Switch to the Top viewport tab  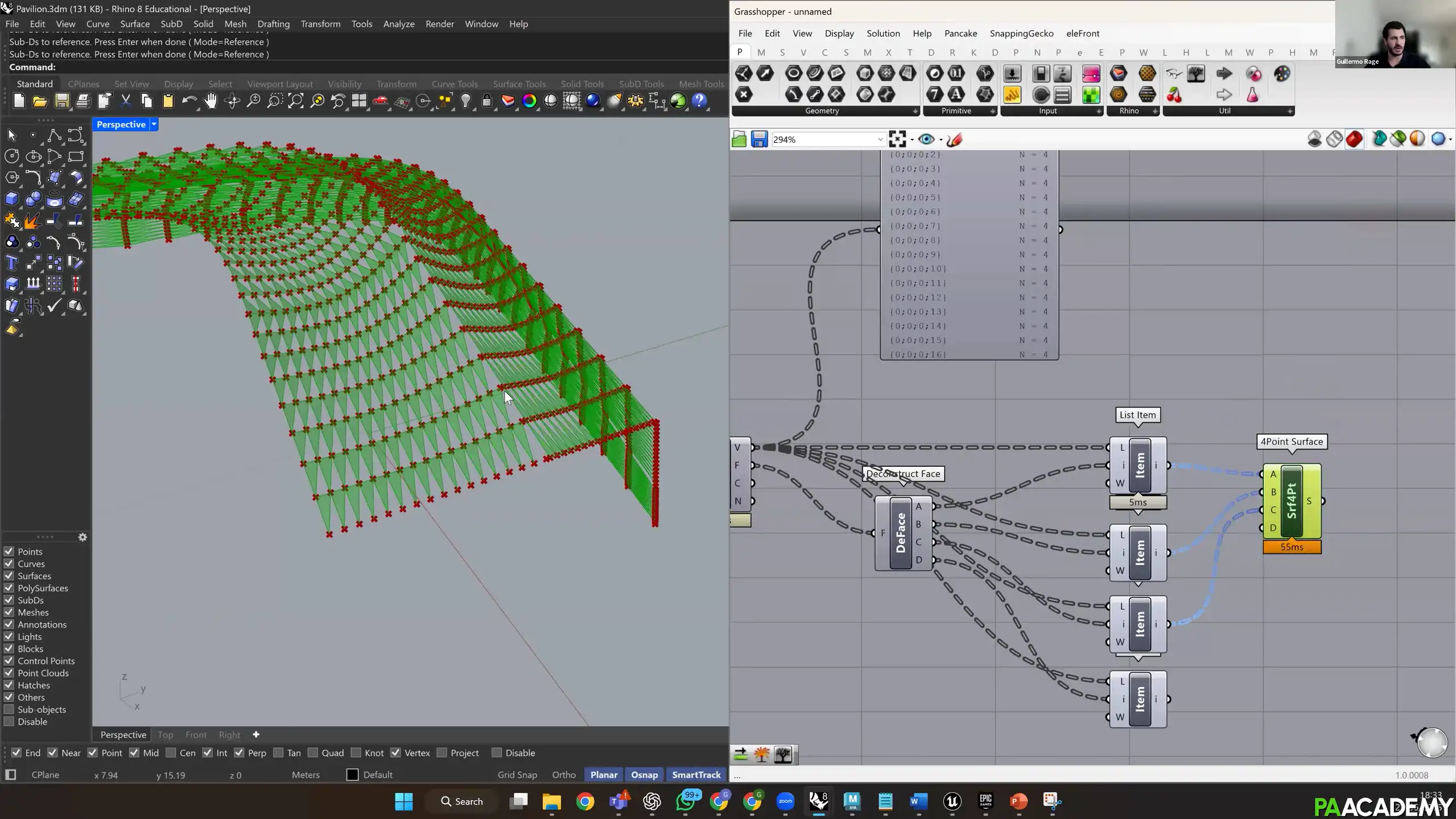click(x=165, y=735)
